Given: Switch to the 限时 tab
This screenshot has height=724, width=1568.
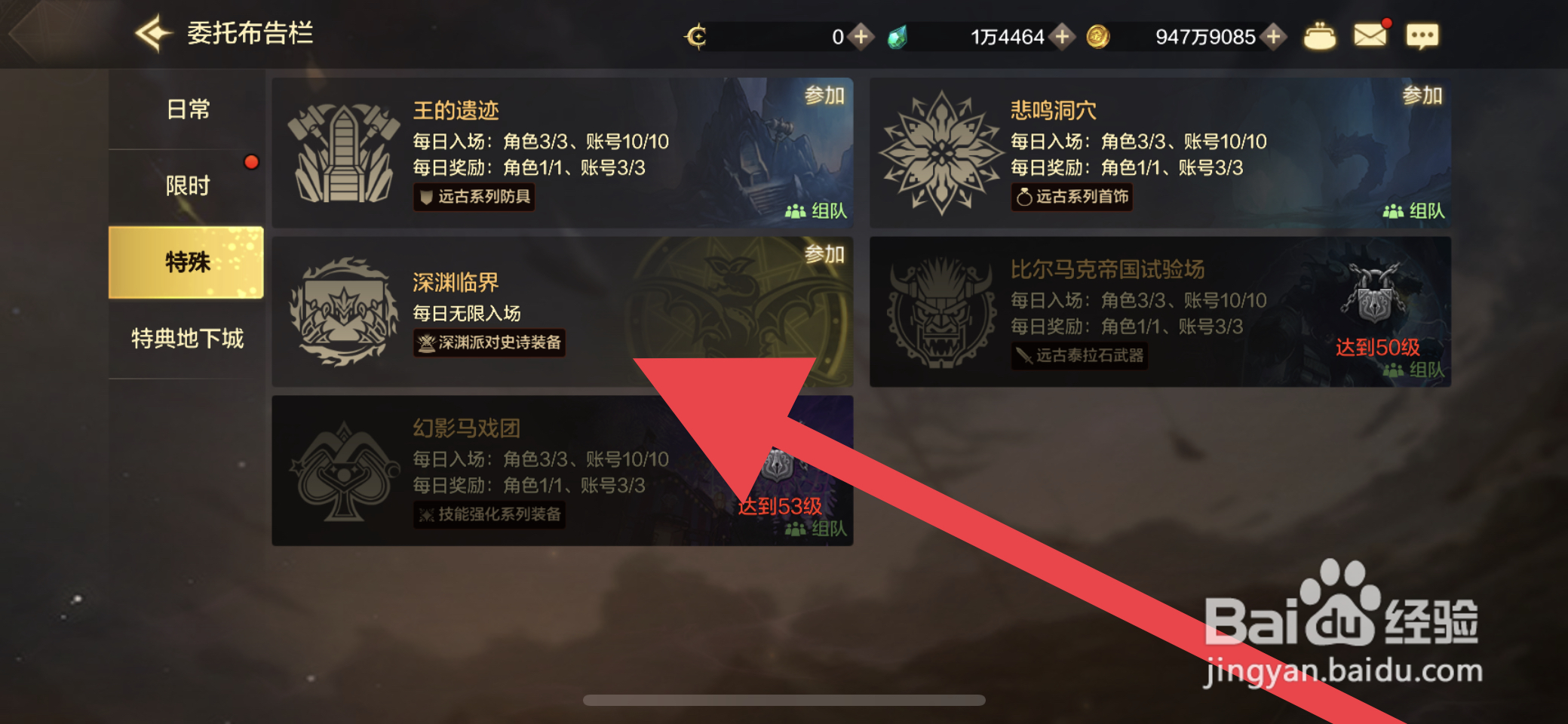Looking at the screenshot, I should pyautogui.click(x=187, y=186).
